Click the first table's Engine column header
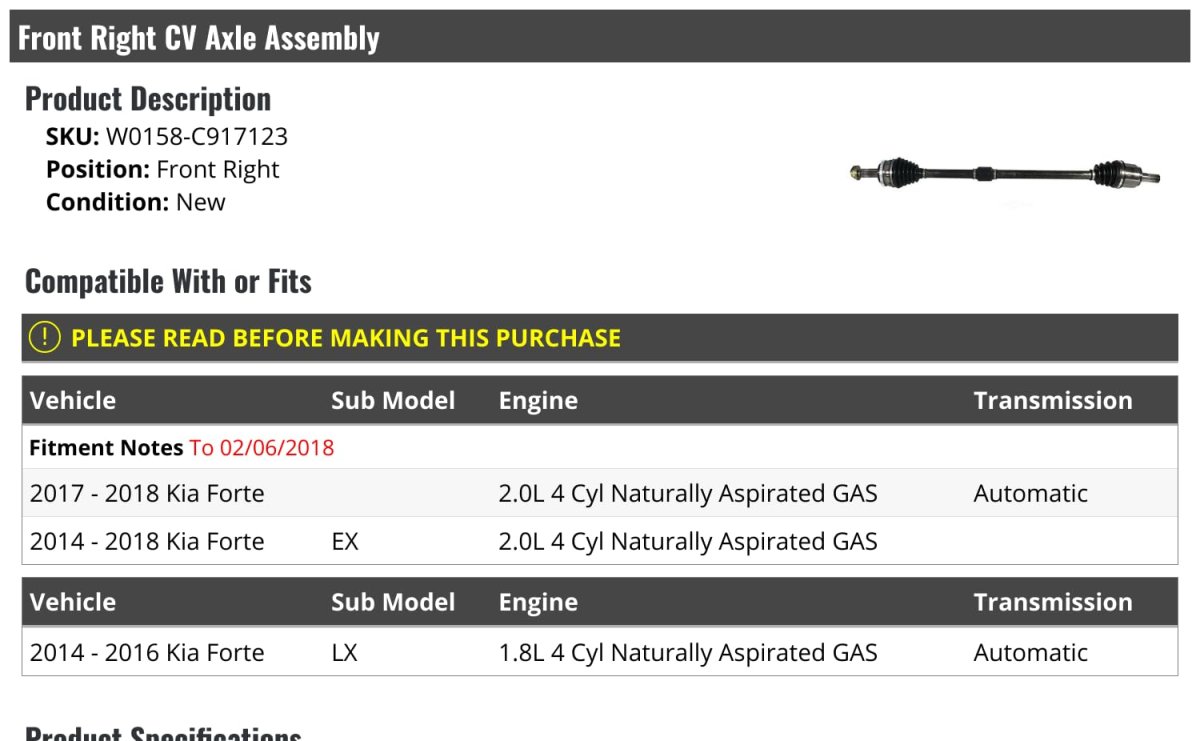This screenshot has height=741, width=1200. 538,401
